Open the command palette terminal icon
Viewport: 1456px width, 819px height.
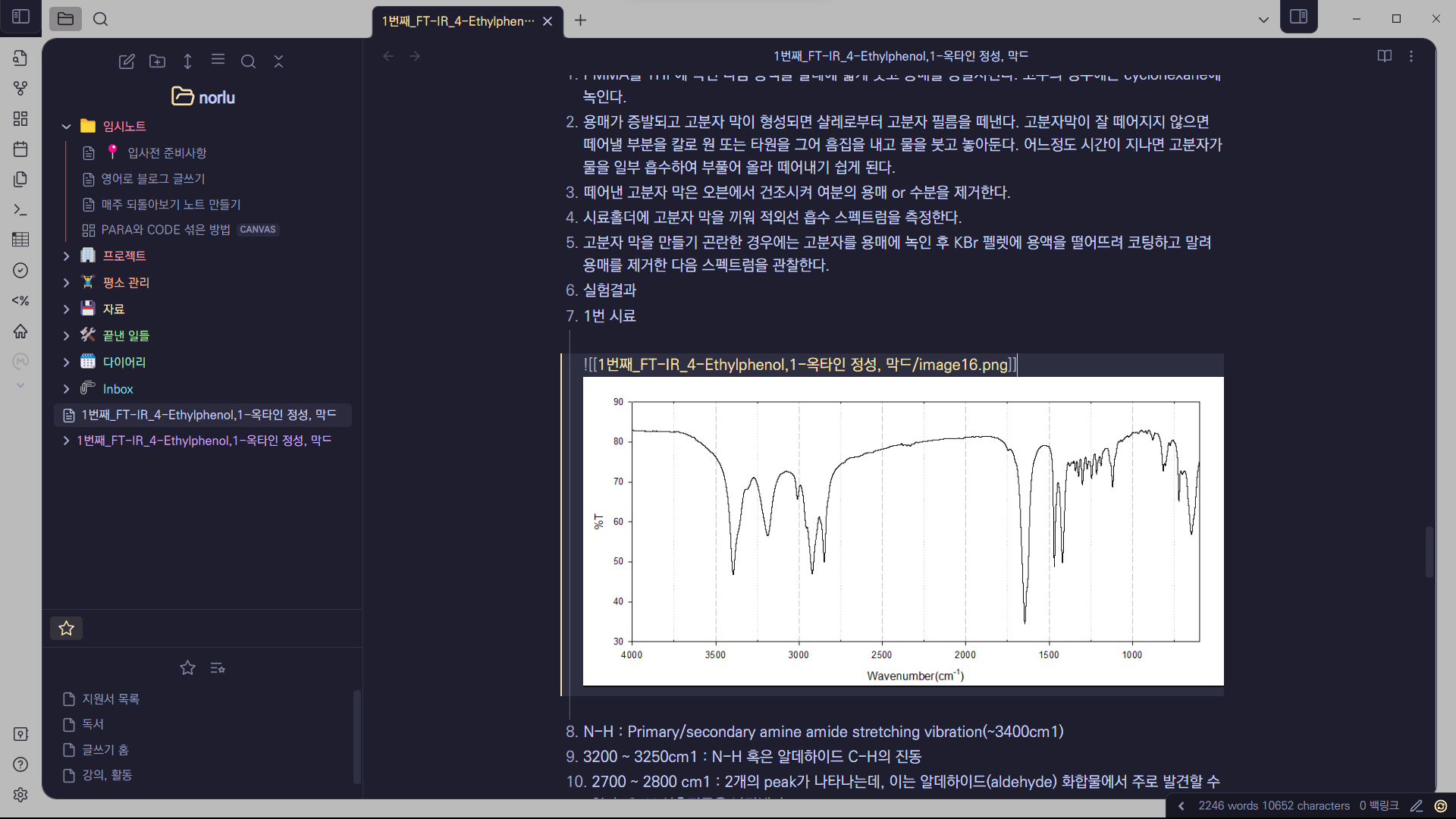point(20,210)
